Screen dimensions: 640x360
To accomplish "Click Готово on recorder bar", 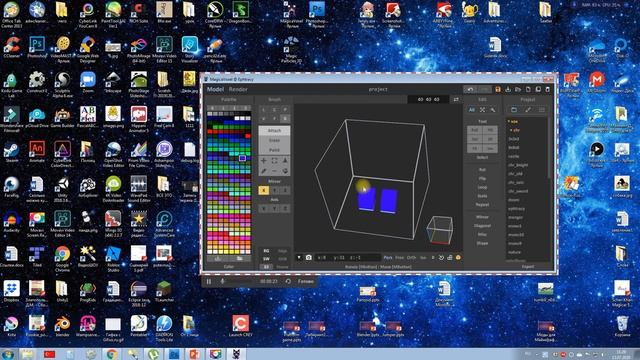I will pyautogui.click(x=306, y=281).
